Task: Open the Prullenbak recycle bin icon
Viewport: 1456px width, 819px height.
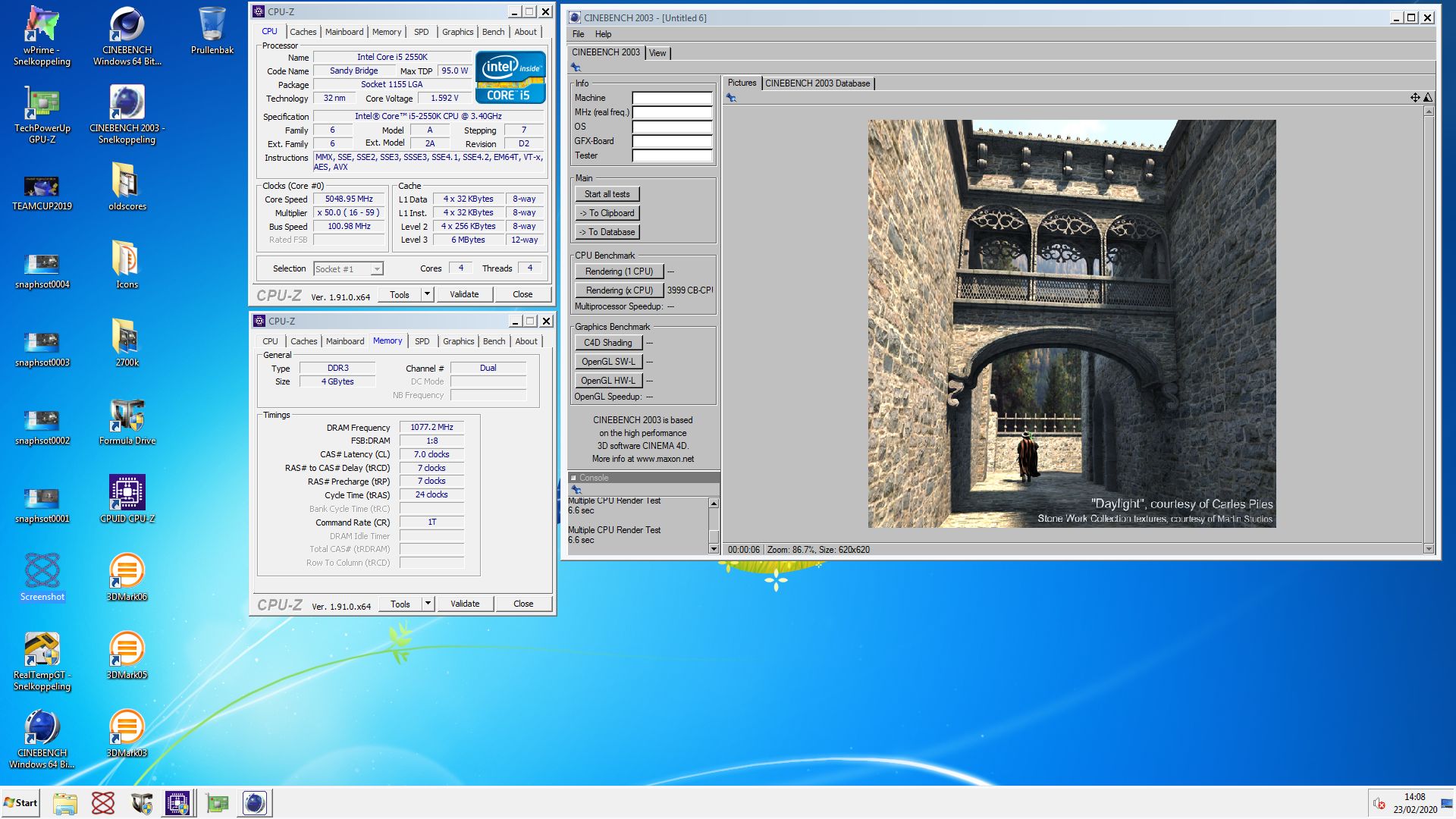Action: [x=212, y=30]
